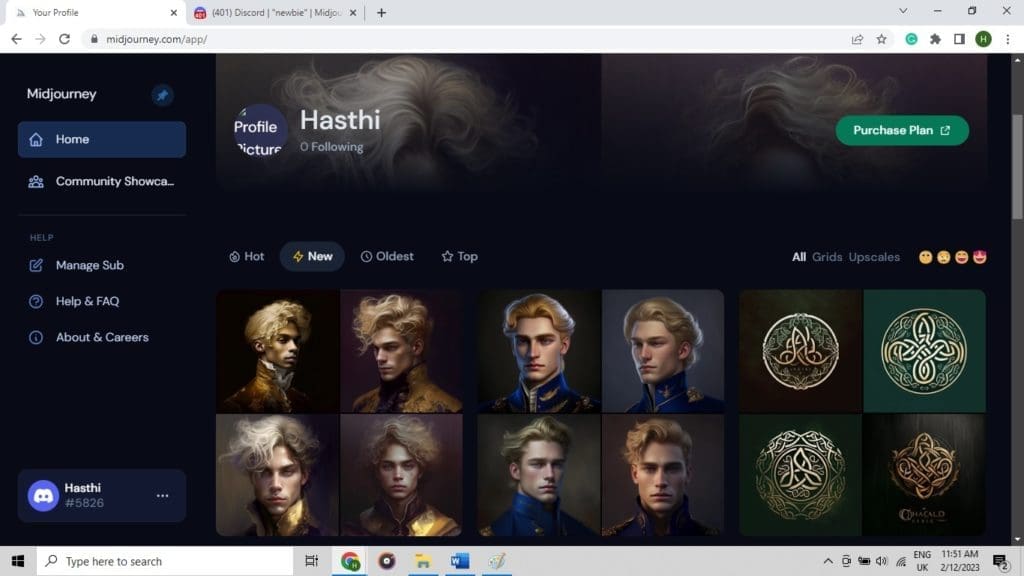Bookmark this page with the star icon
Image resolution: width=1024 pixels, height=576 pixels.
click(x=882, y=39)
